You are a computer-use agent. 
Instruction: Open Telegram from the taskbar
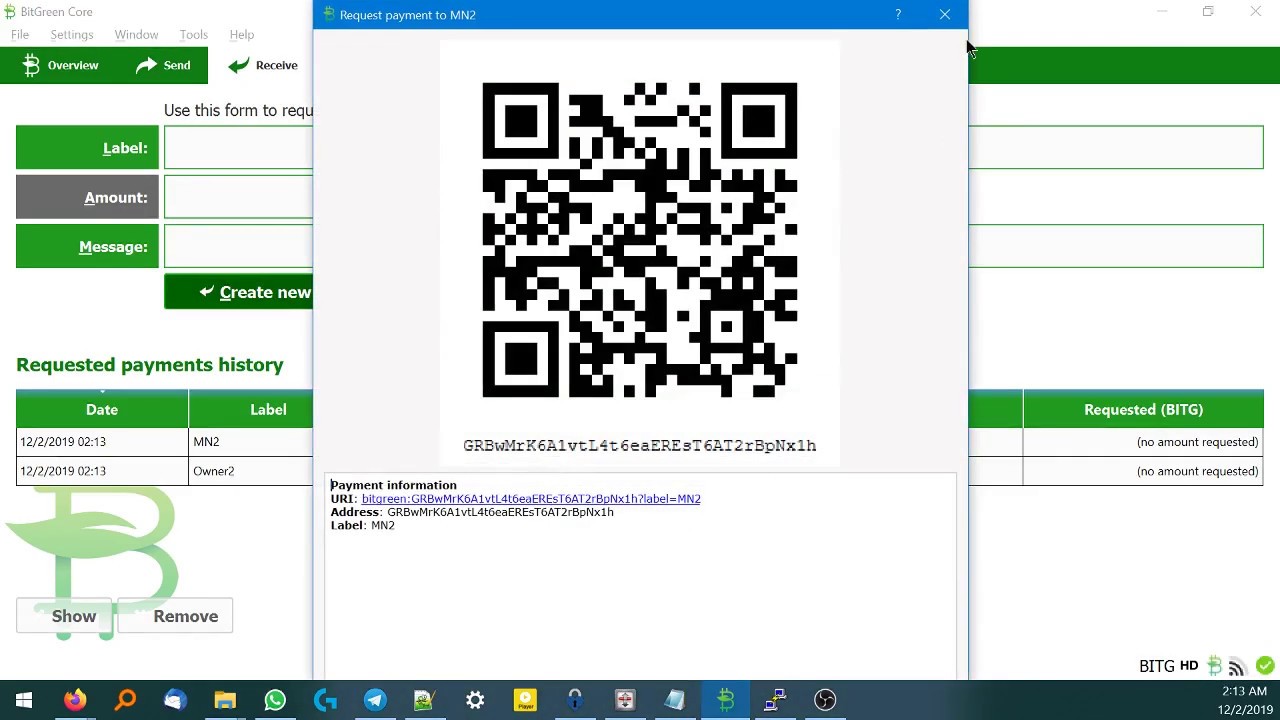[375, 700]
